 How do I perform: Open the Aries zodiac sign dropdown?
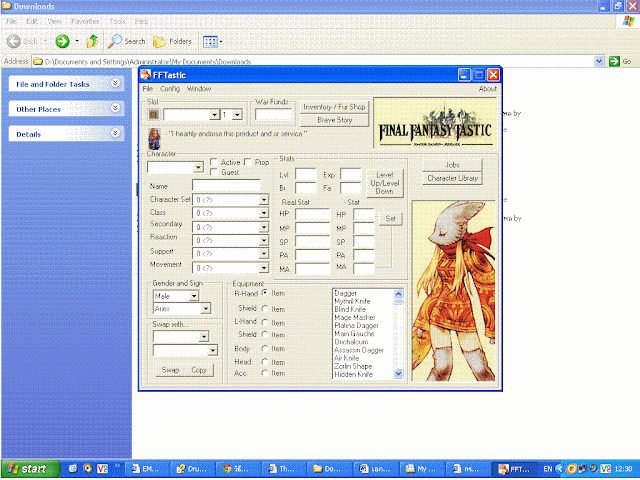(206, 309)
